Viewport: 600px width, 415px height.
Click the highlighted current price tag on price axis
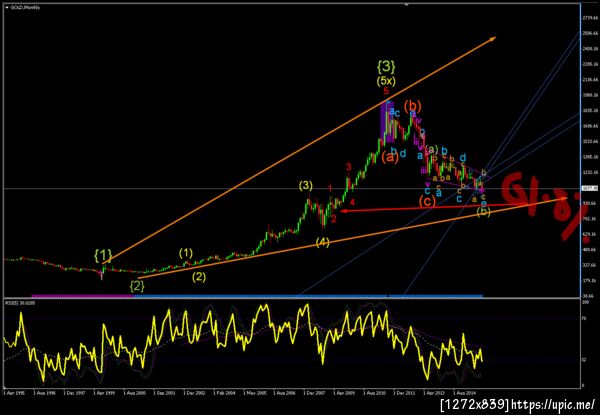[x=590, y=188]
